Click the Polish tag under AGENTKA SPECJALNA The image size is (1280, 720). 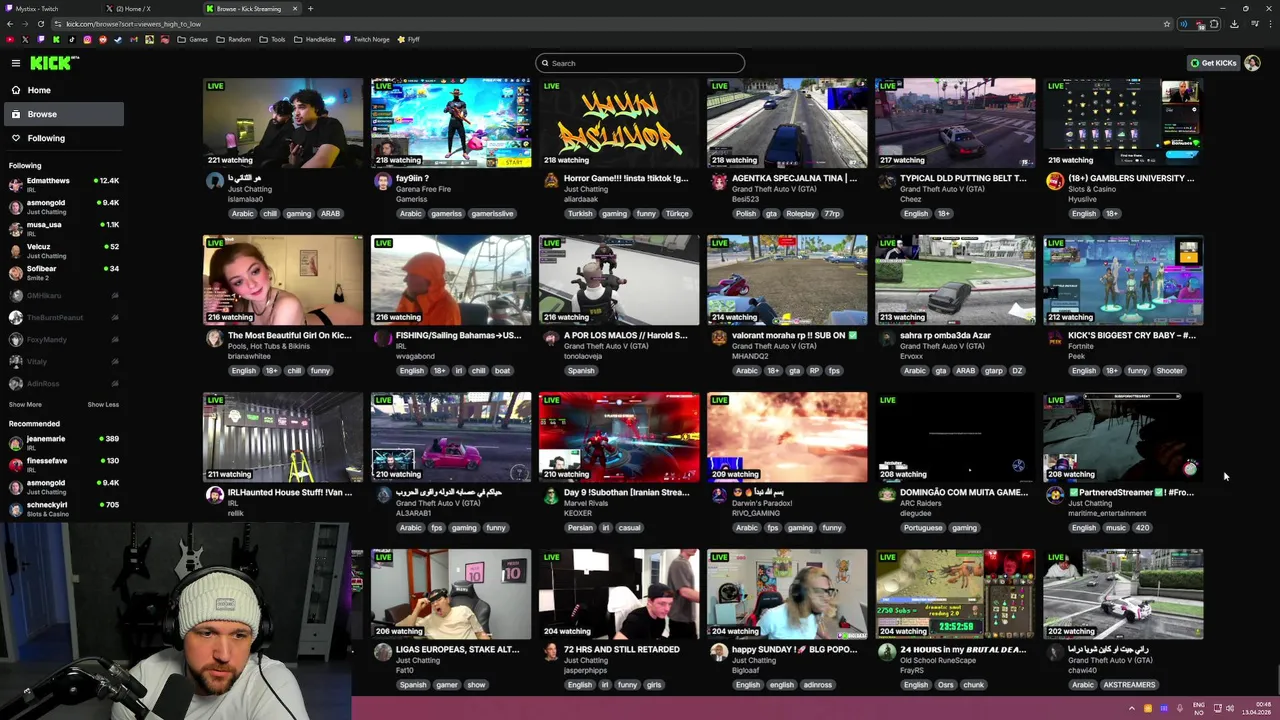[746, 214]
